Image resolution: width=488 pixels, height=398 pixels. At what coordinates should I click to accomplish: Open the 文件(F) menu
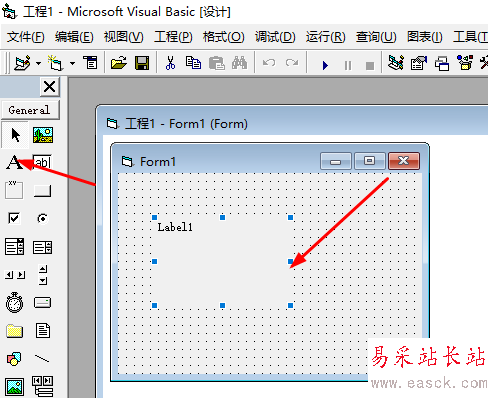26,37
